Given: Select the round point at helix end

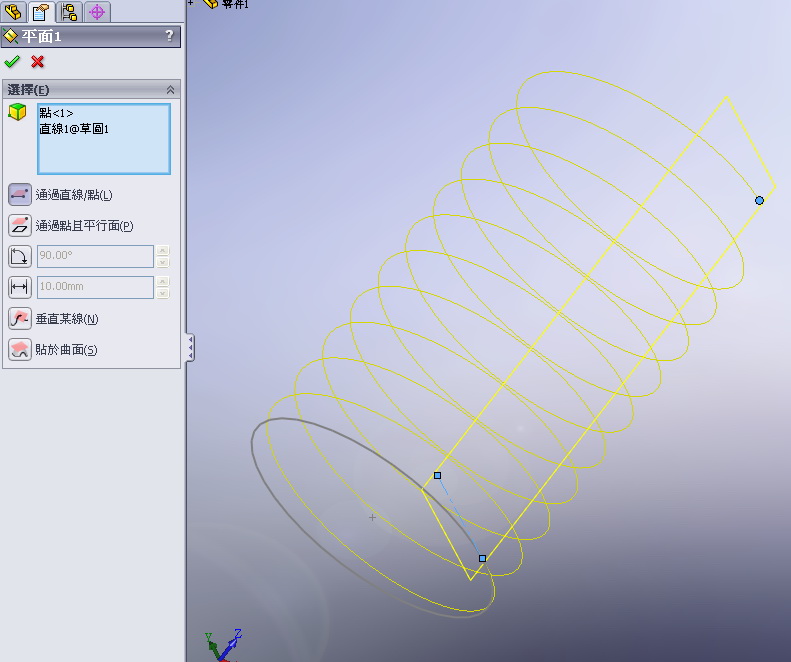Looking at the screenshot, I should tap(759, 200).
